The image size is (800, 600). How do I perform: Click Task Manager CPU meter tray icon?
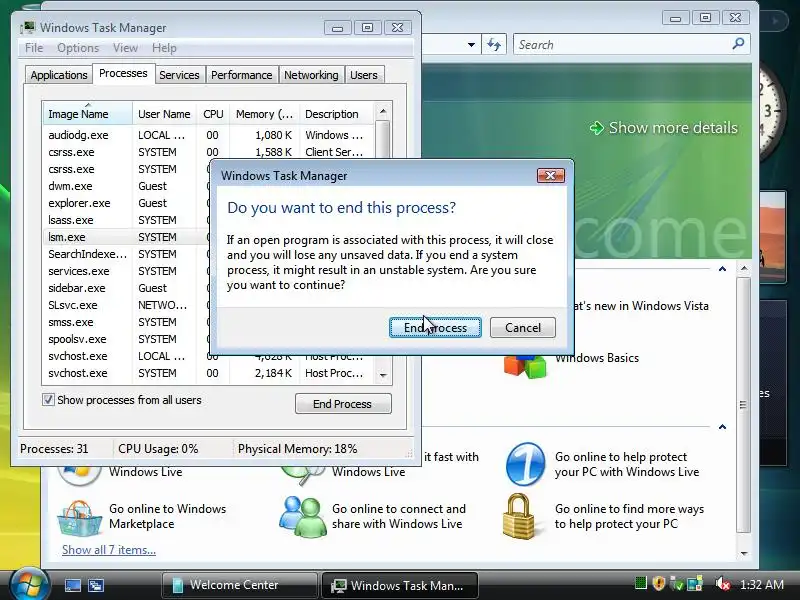(641, 583)
